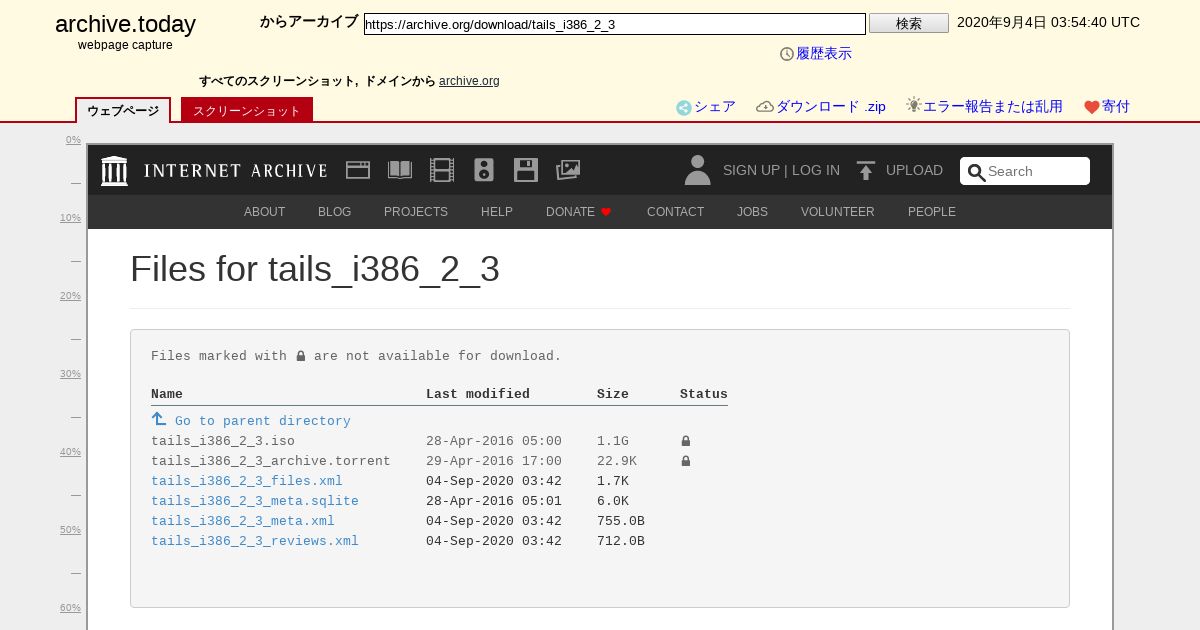
Task: Open DONATE in the navigation bar
Action: tap(571, 212)
